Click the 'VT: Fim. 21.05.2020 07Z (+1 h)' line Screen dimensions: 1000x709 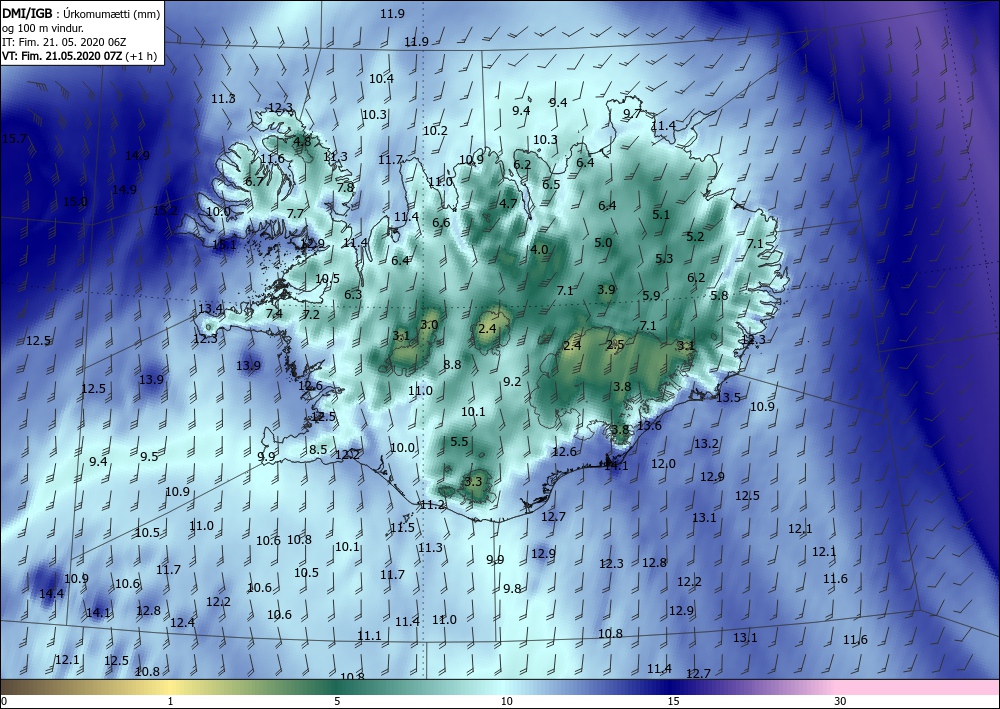click(x=80, y=56)
